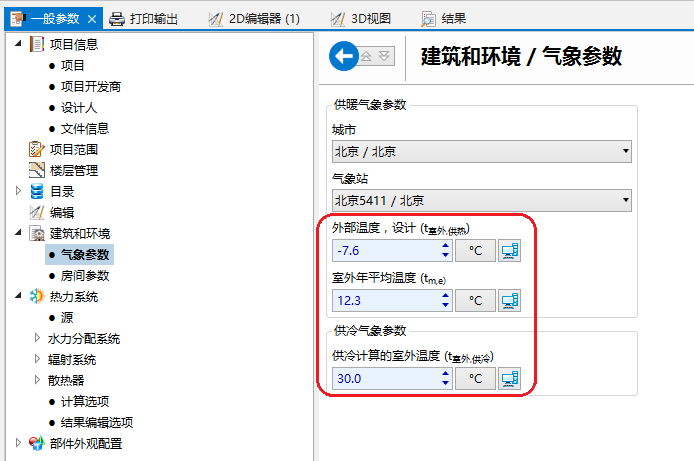Click the stepper arrows on annual average temperature
694x461 pixels.
pos(445,300)
